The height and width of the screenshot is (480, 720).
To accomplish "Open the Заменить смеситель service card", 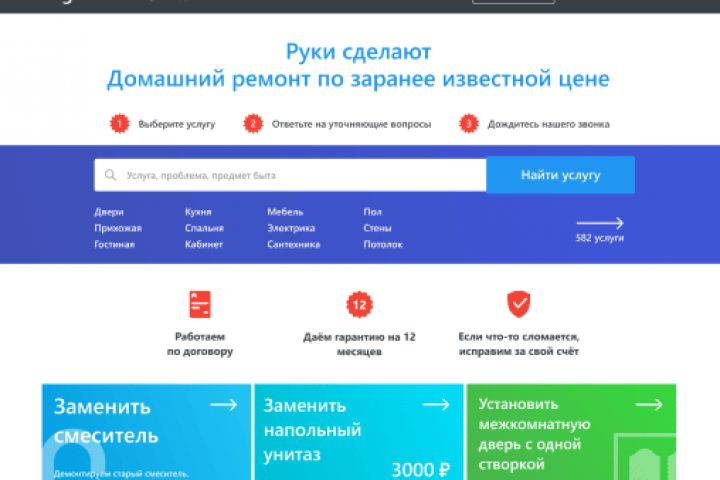I will point(146,432).
